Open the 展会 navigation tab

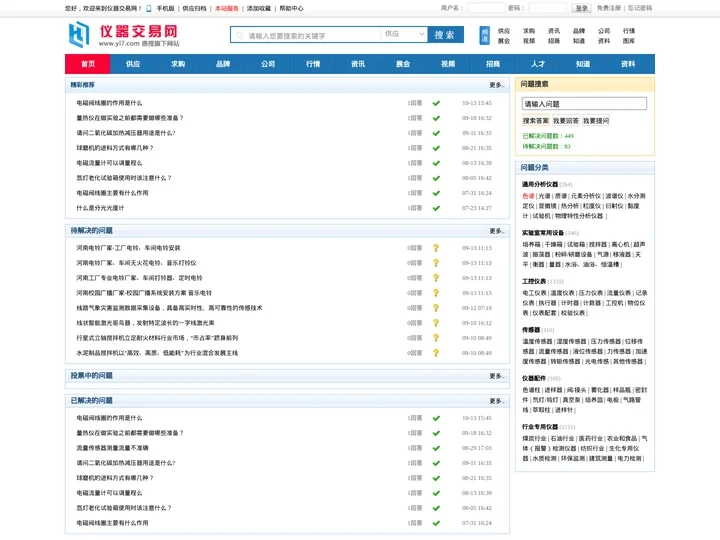403,64
